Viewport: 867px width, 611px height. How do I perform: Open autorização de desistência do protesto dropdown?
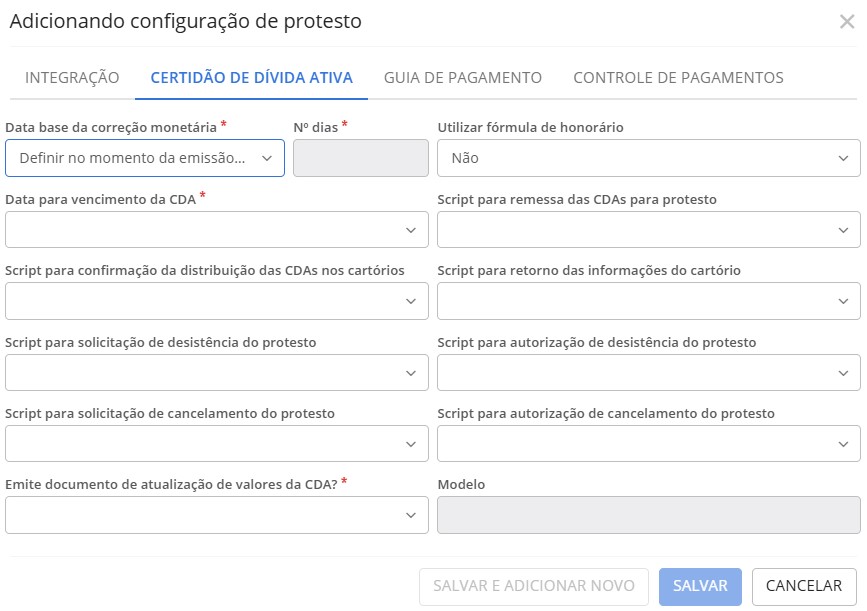[x=648, y=373]
